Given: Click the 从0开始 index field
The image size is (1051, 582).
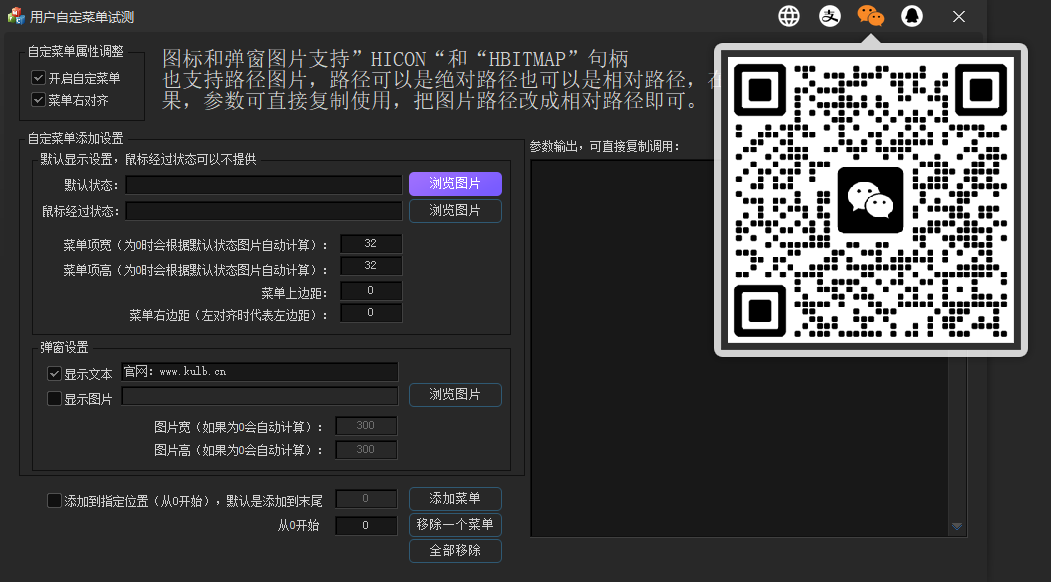Looking at the screenshot, I should (x=366, y=526).
